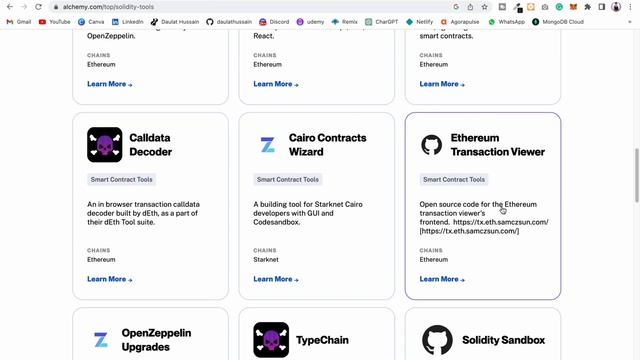Open the Remix bookmark
The width and height of the screenshot is (640, 360).
(344, 22)
